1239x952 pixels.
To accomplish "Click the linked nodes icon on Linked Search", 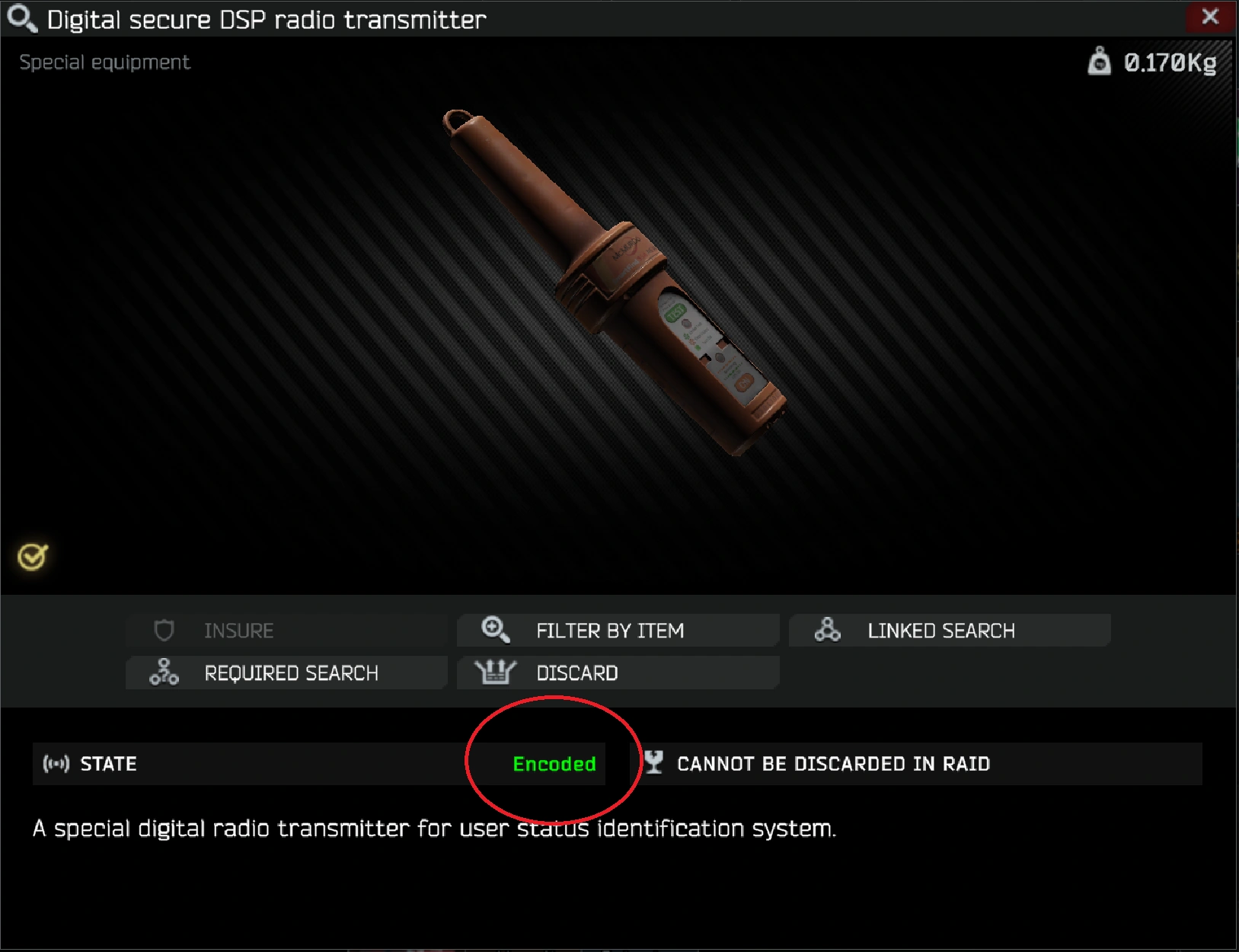I will click(x=827, y=630).
